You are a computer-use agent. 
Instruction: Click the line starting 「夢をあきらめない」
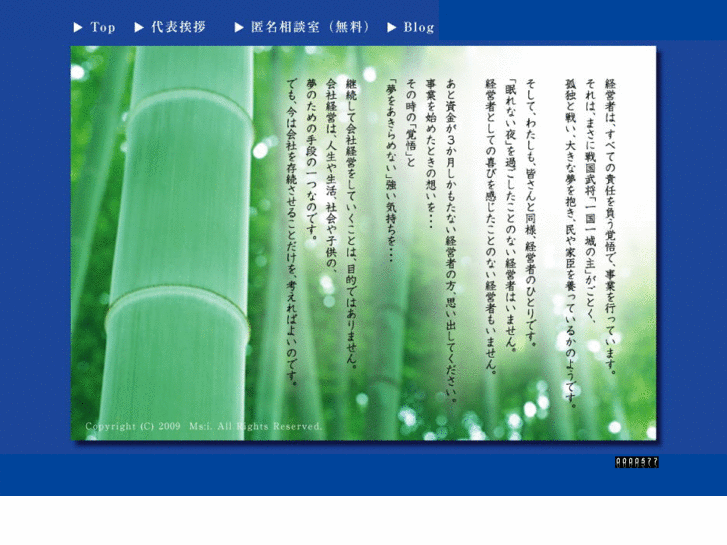[x=391, y=171]
